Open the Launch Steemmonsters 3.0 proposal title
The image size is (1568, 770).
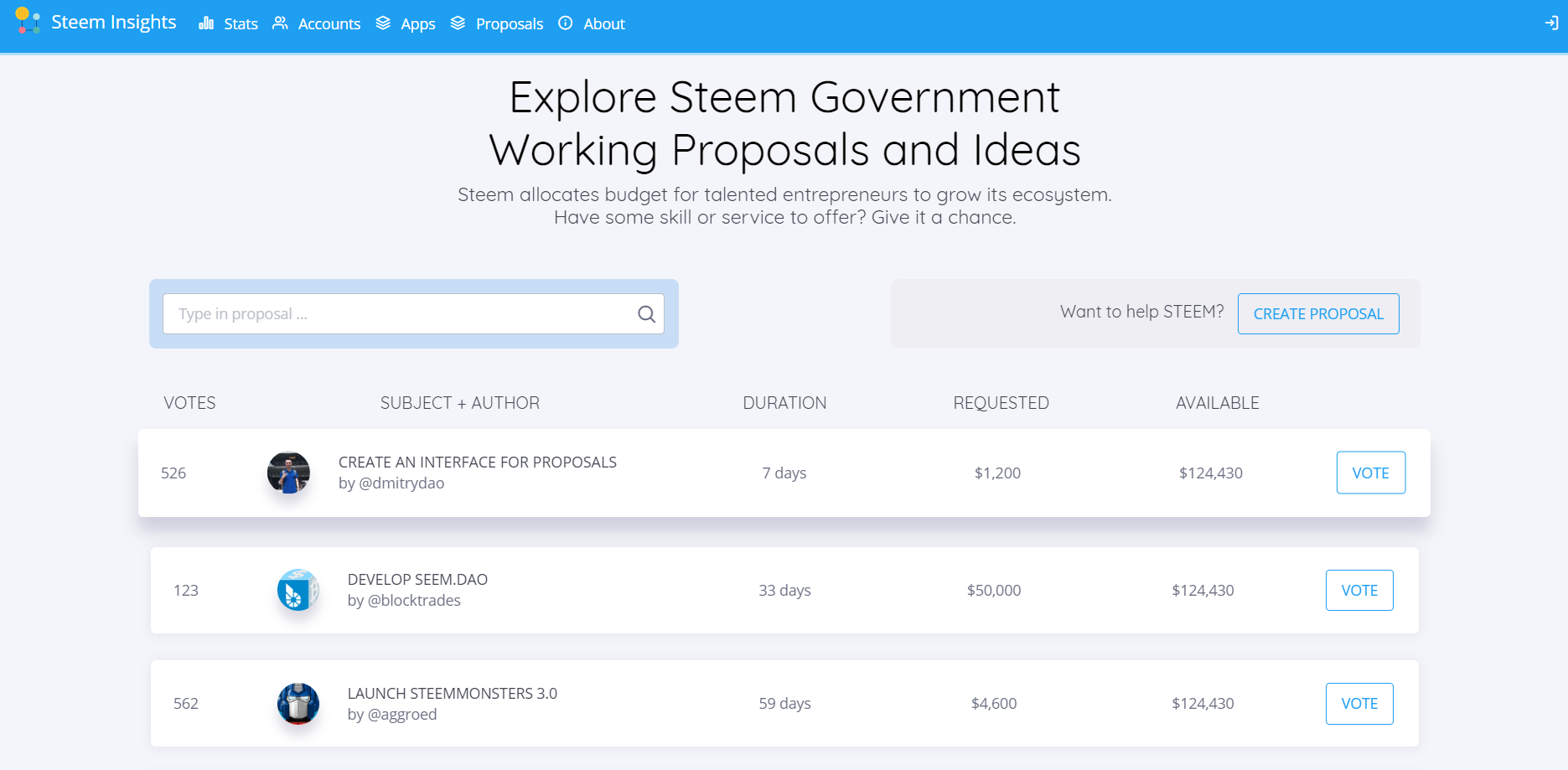[452, 694]
